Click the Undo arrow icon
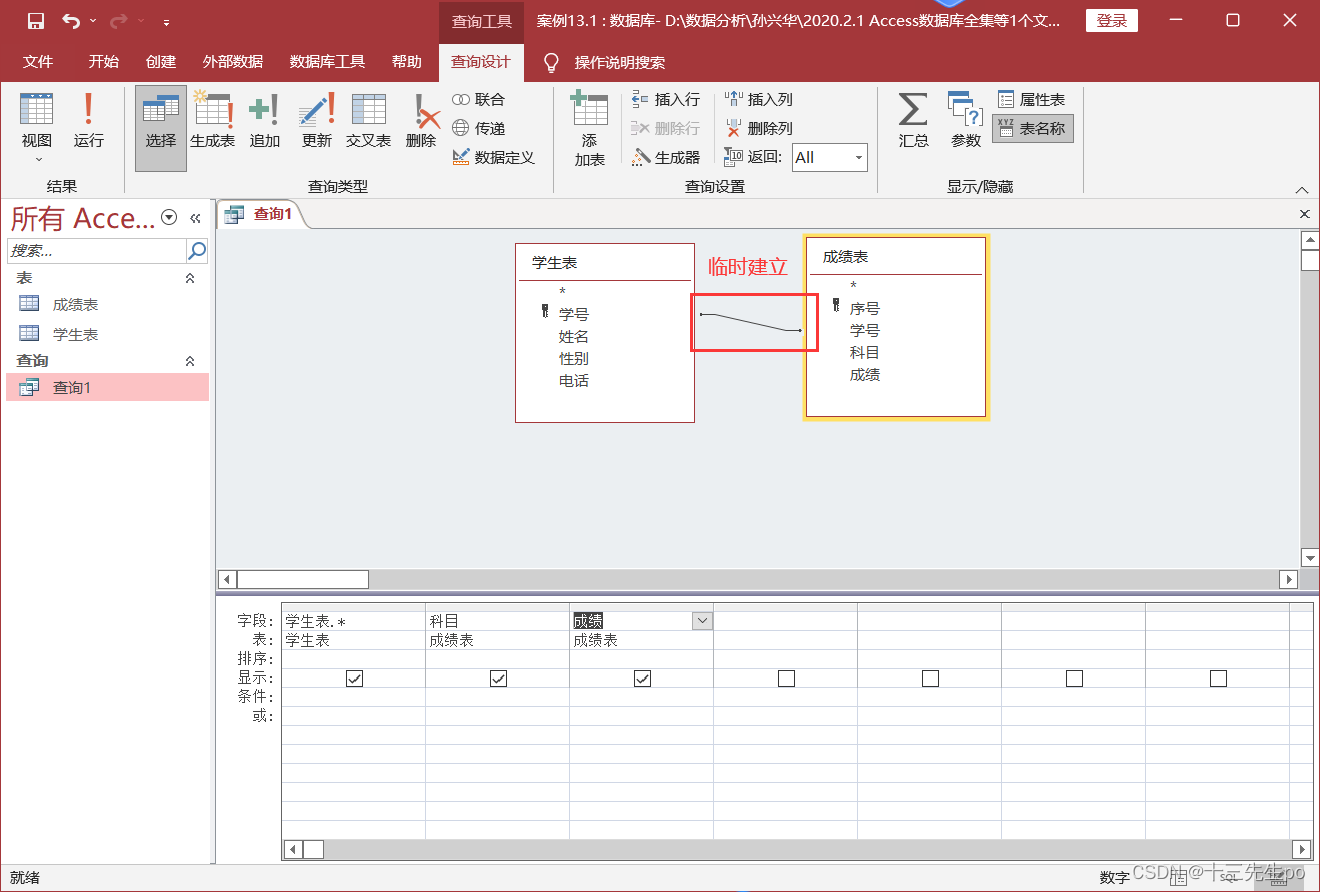This screenshot has width=1320, height=892. pyautogui.click(x=71, y=21)
